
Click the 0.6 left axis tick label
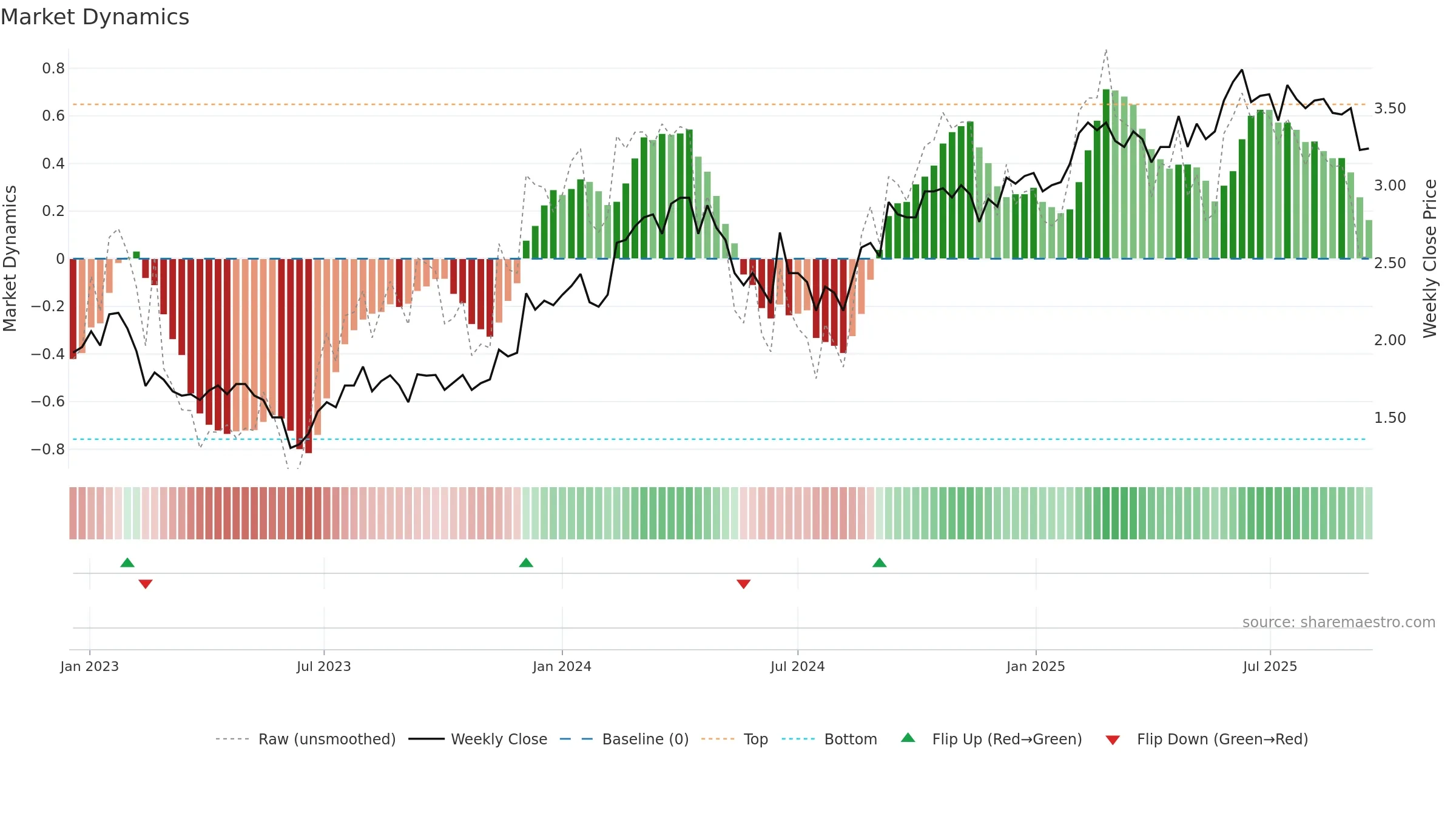click(x=53, y=115)
